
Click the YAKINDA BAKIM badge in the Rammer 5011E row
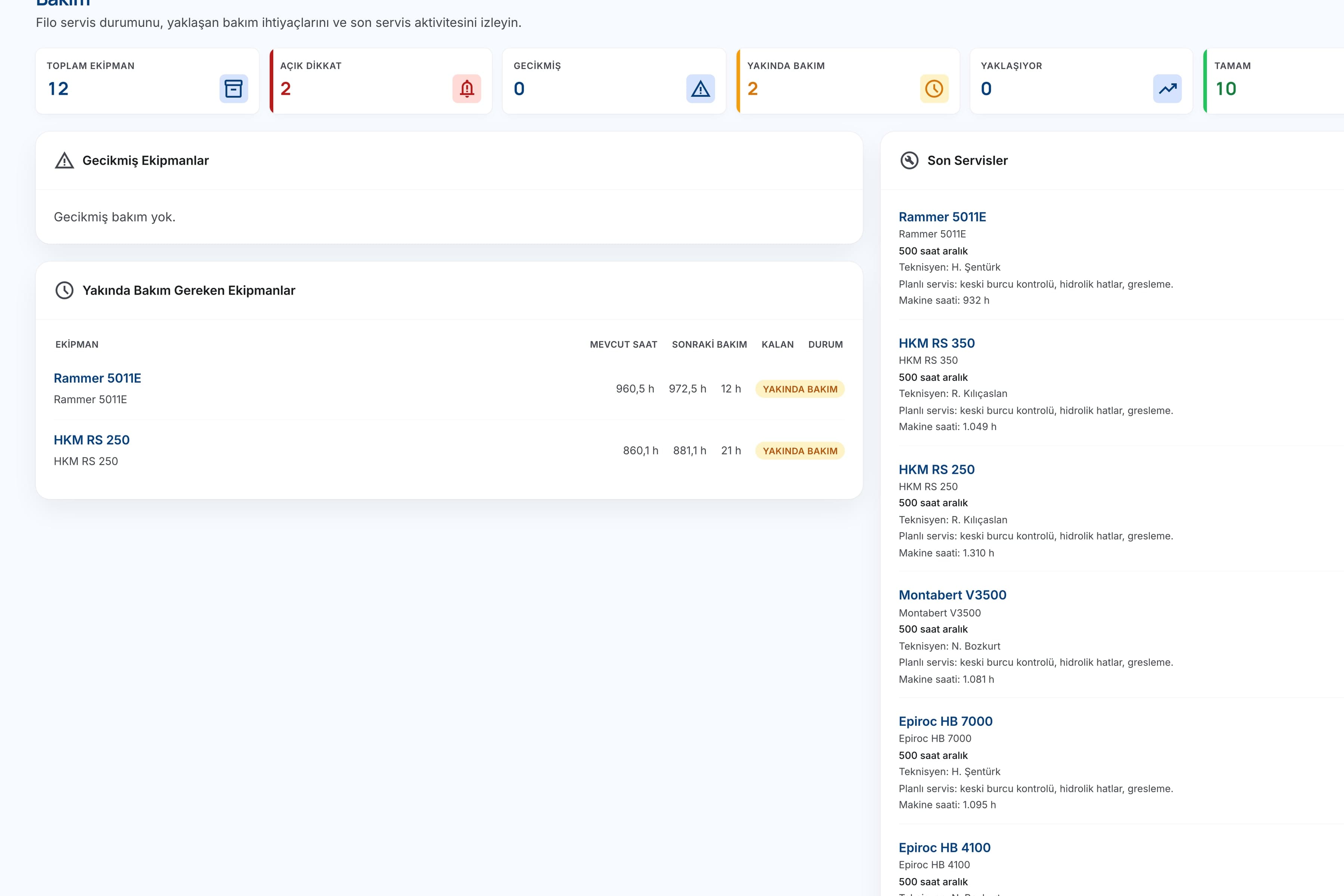(x=800, y=389)
